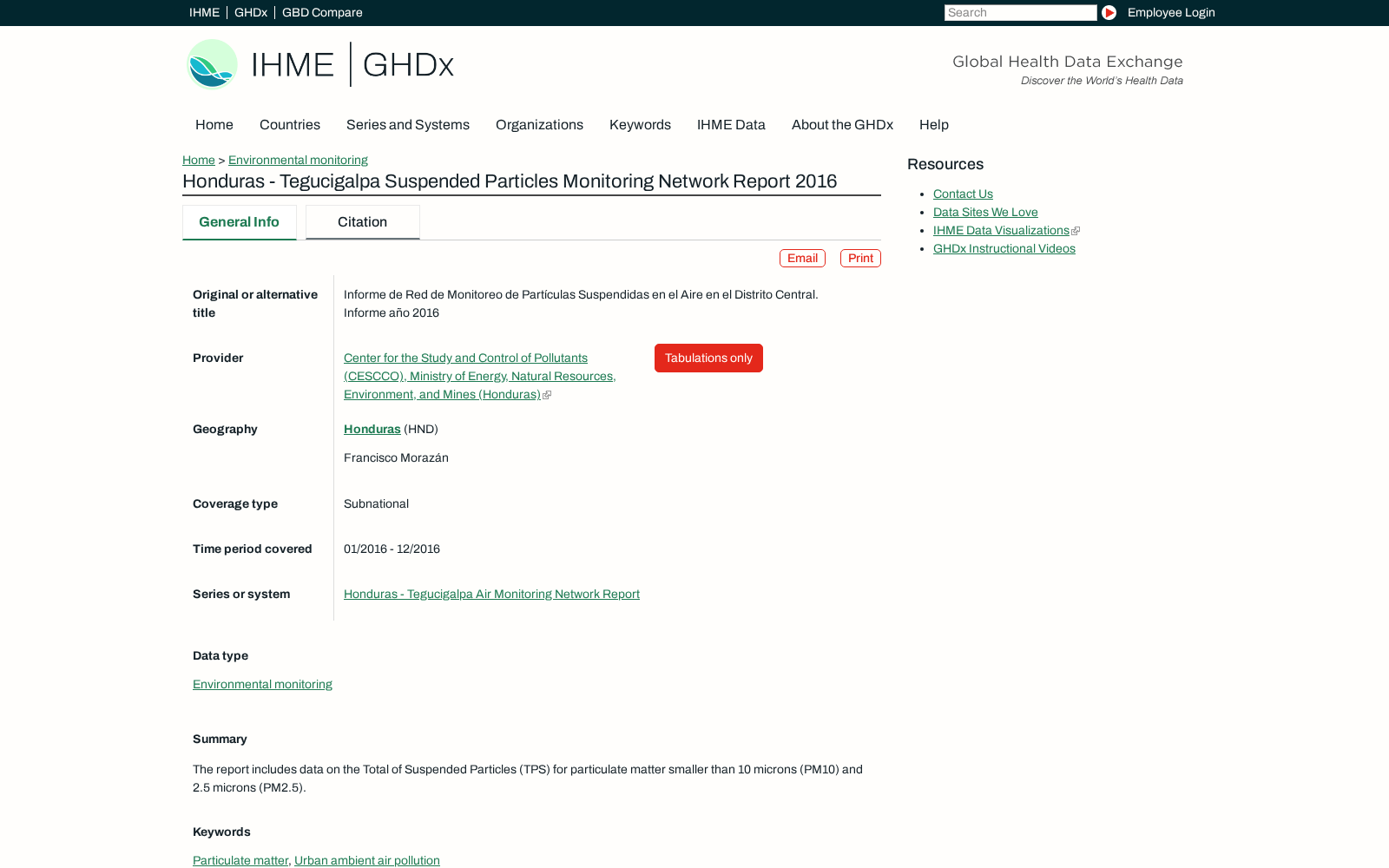Open the Data Sites We Love link
This screenshot has height=868, width=1389.
[985, 213]
